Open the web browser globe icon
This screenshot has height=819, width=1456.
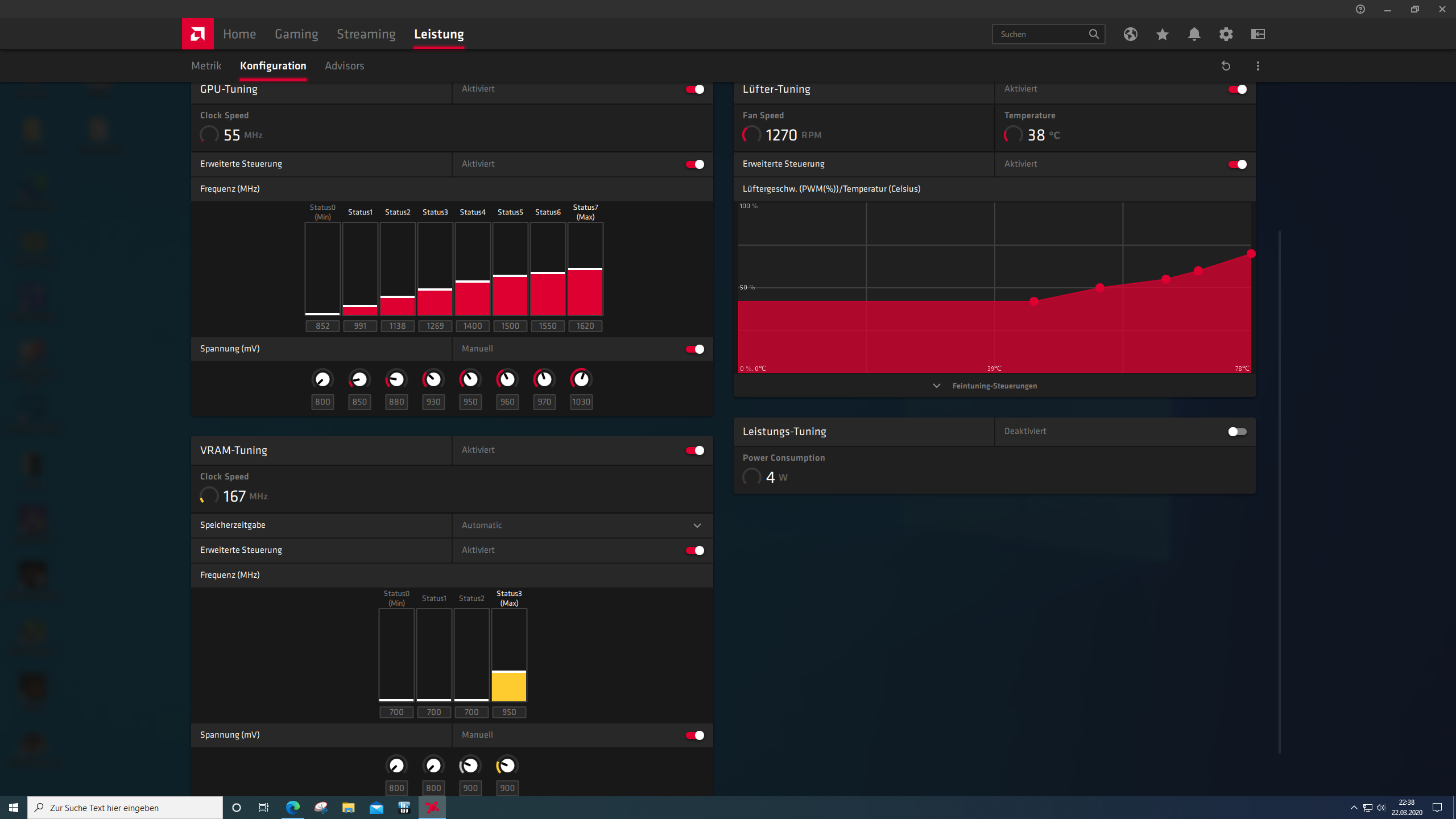[1130, 34]
